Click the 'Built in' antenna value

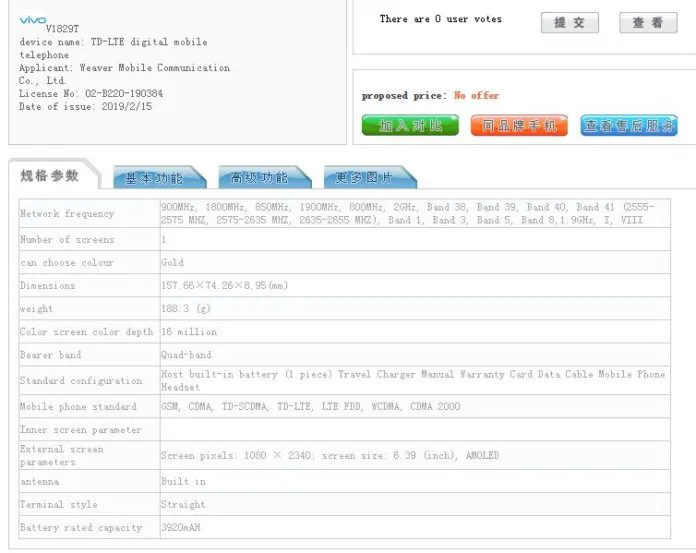[x=183, y=481]
